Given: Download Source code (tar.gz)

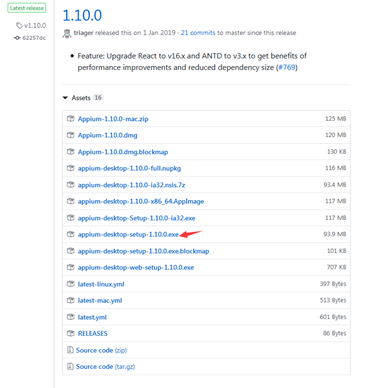Looking at the screenshot, I should click(x=105, y=366).
